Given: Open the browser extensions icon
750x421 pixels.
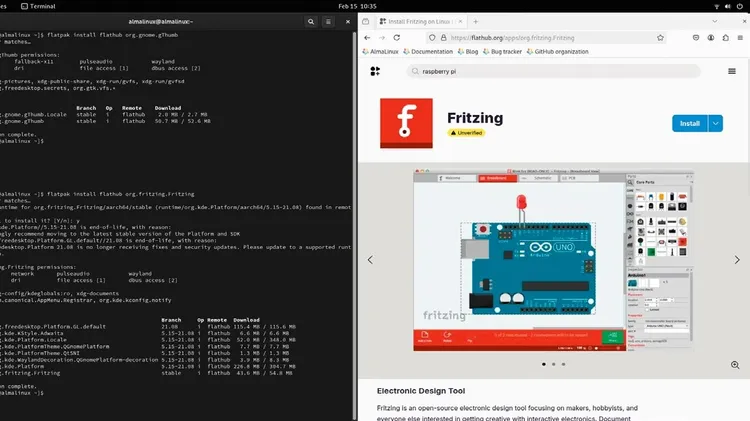Looking at the screenshot, I should click(x=726, y=38).
